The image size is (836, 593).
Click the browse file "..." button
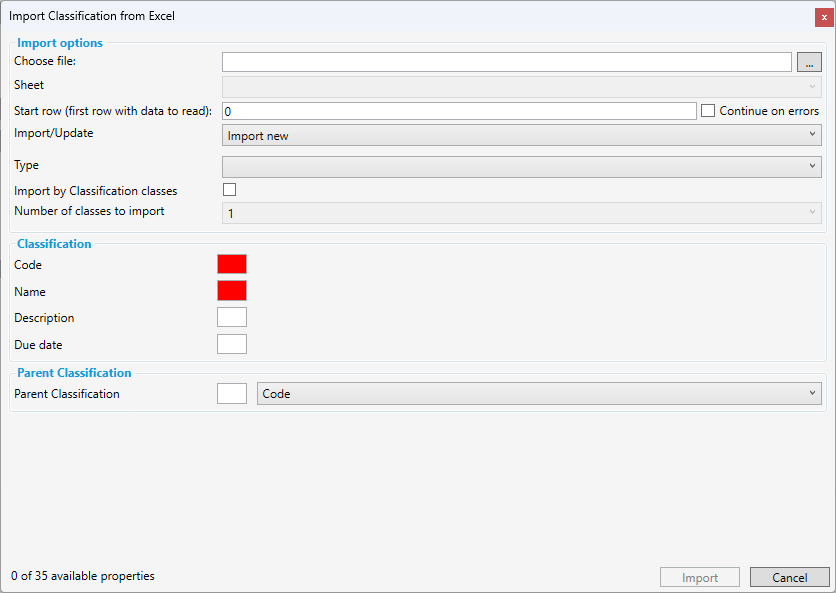(x=809, y=61)
